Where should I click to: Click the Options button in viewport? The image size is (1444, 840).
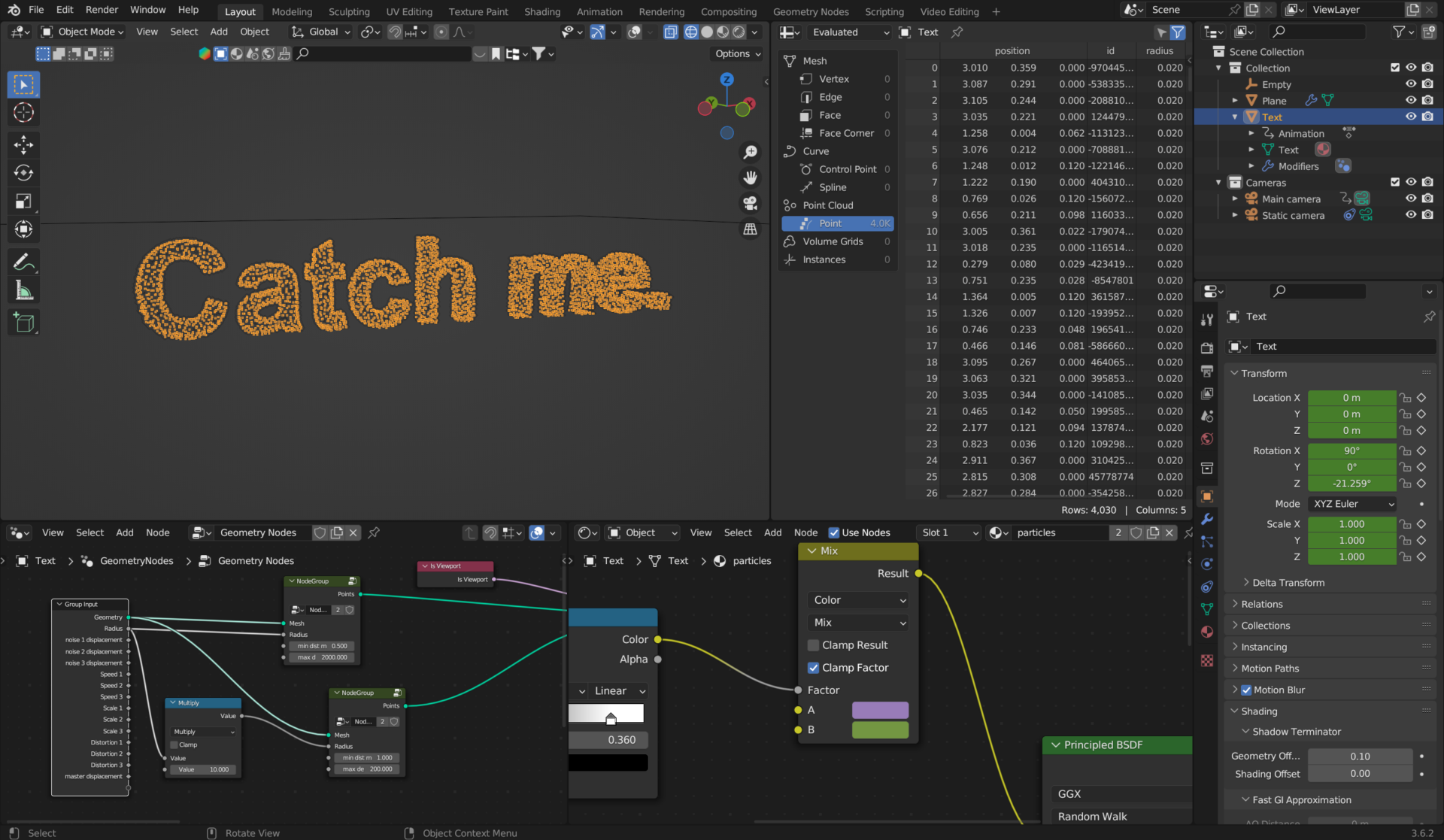(737, 53)
